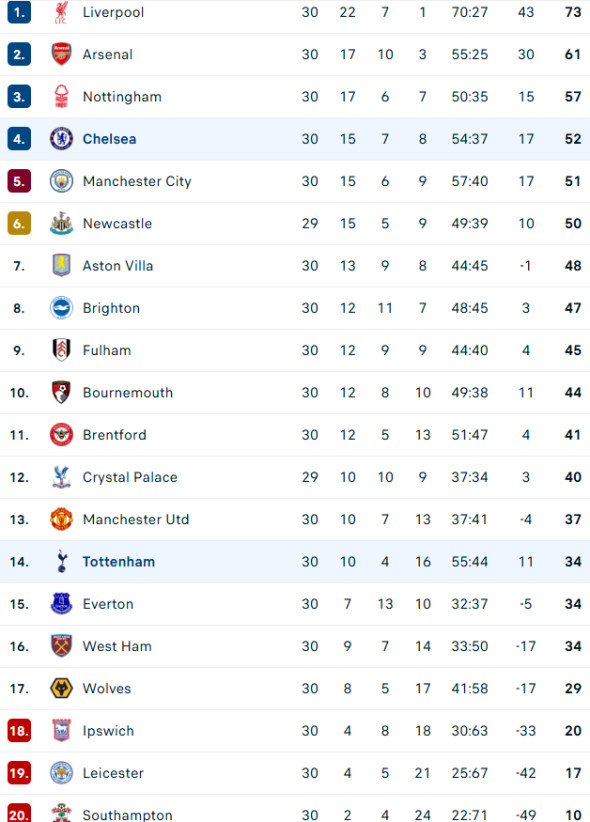Click the Bournemouth team name
This screenshot has width=590, height=822.
pos(128,392)
